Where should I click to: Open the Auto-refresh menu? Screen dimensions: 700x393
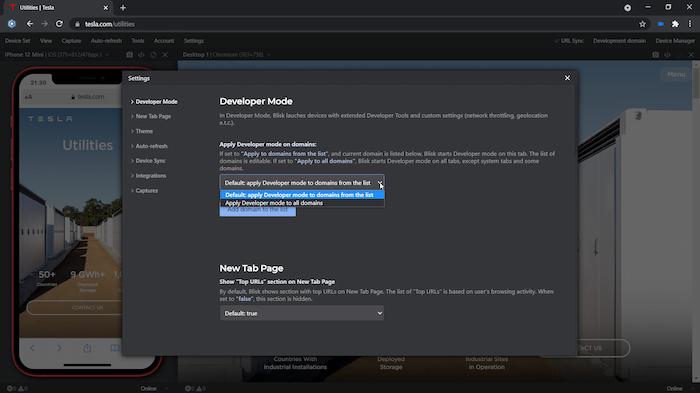[x=106, y=41]
